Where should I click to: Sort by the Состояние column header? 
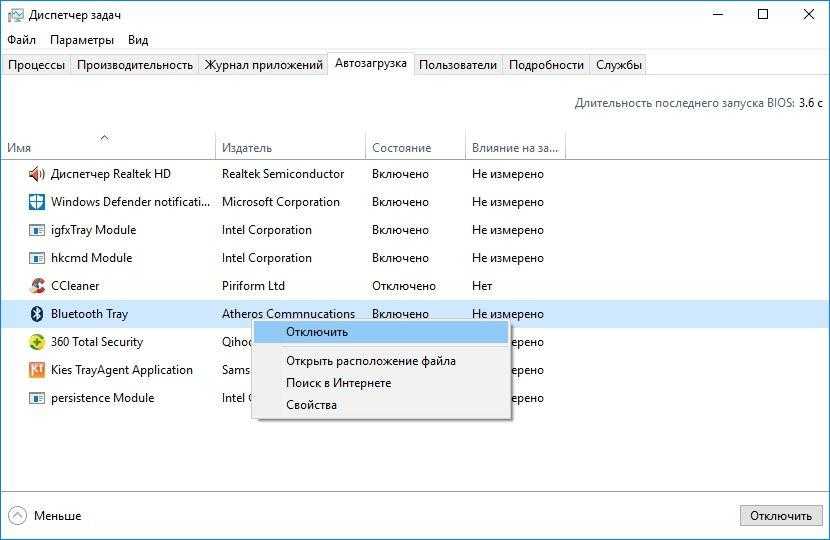(x=401, y=148)
